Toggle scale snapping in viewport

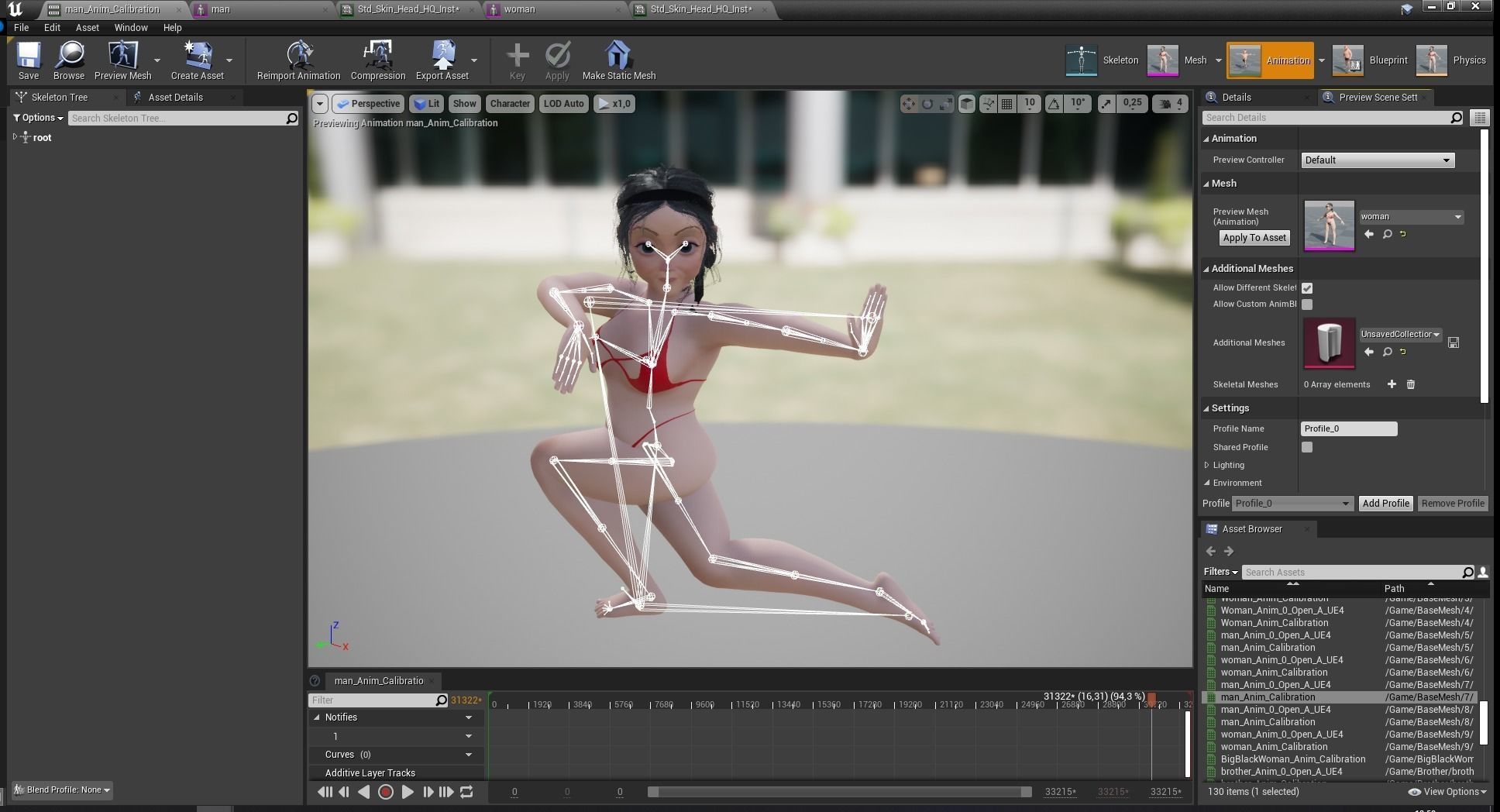[x=1106, y=104]
